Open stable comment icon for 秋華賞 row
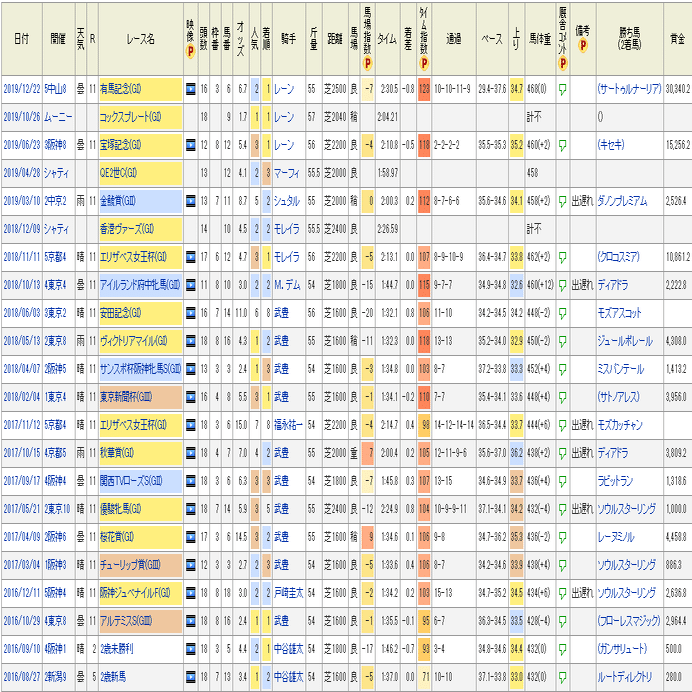The height and width of the screenshot is (692, 692). [x=562, y=453]
